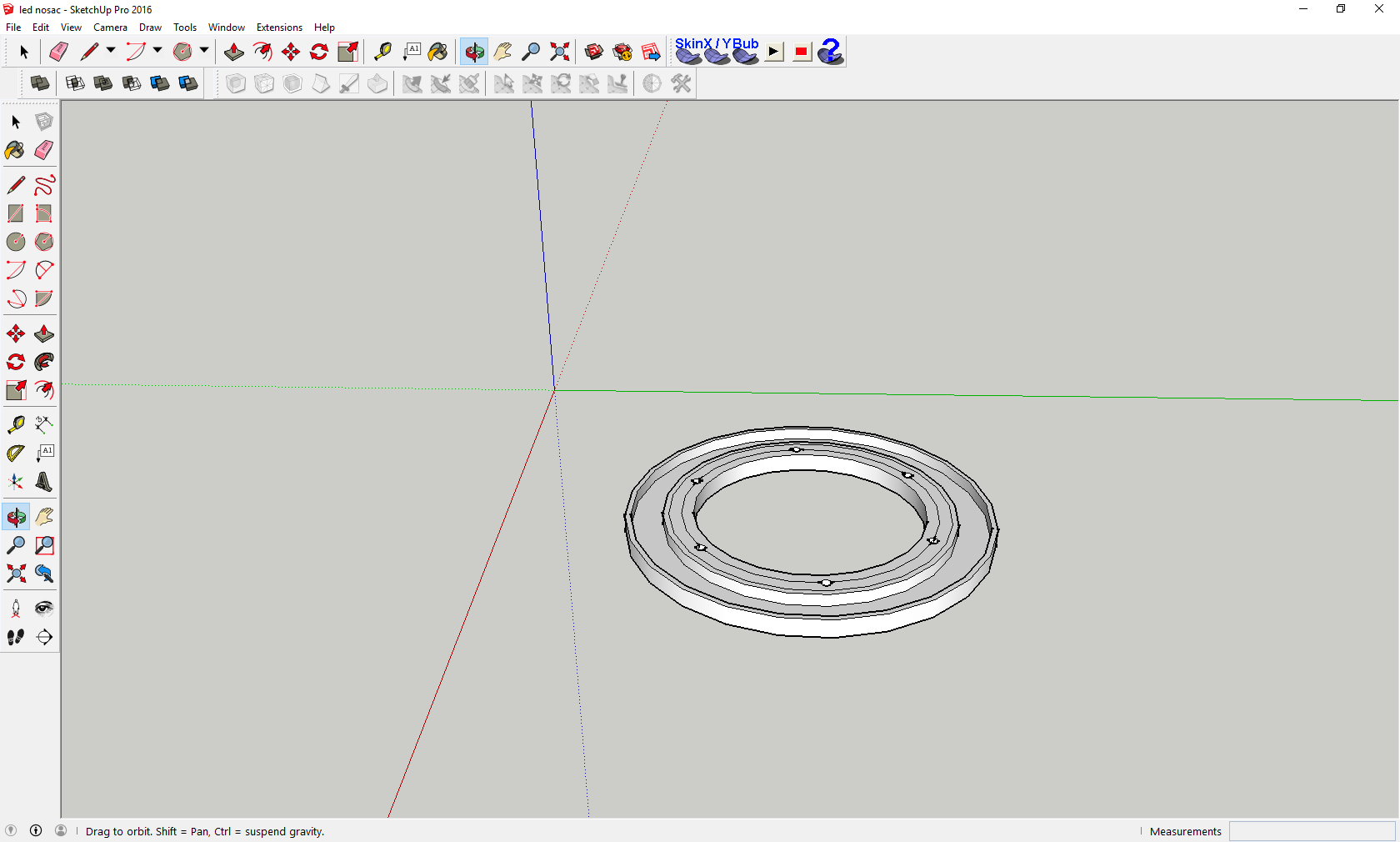
Task: Select the Make Component tool
Action: coord(44,122)
